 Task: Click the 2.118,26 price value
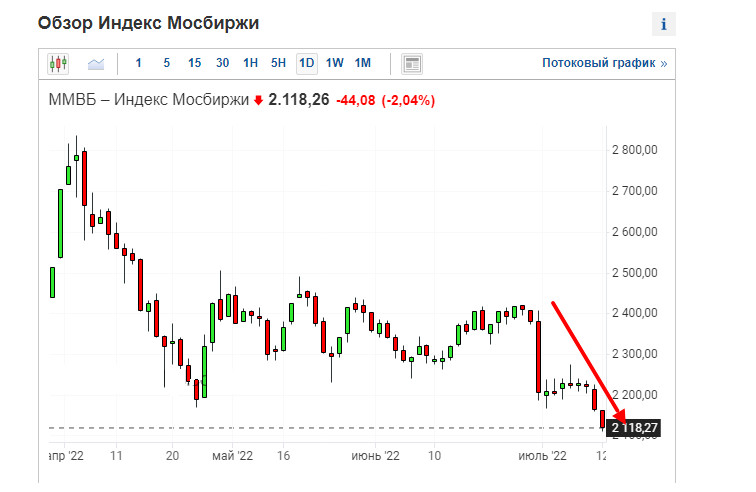[x=298, y=100]
